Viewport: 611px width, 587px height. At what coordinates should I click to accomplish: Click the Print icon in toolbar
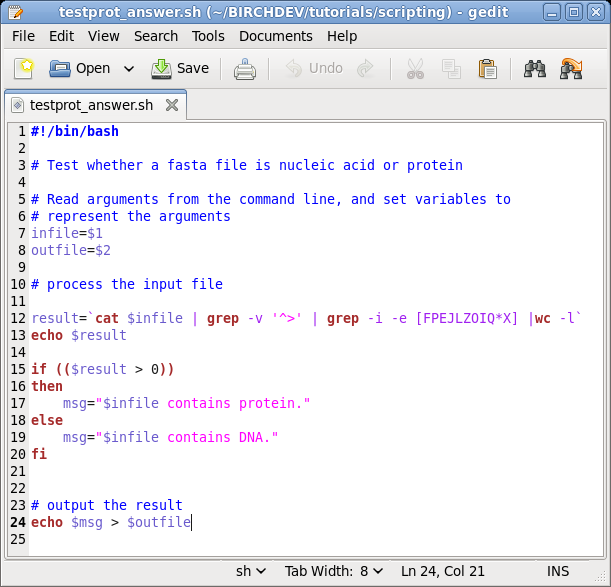pos(245,69)
